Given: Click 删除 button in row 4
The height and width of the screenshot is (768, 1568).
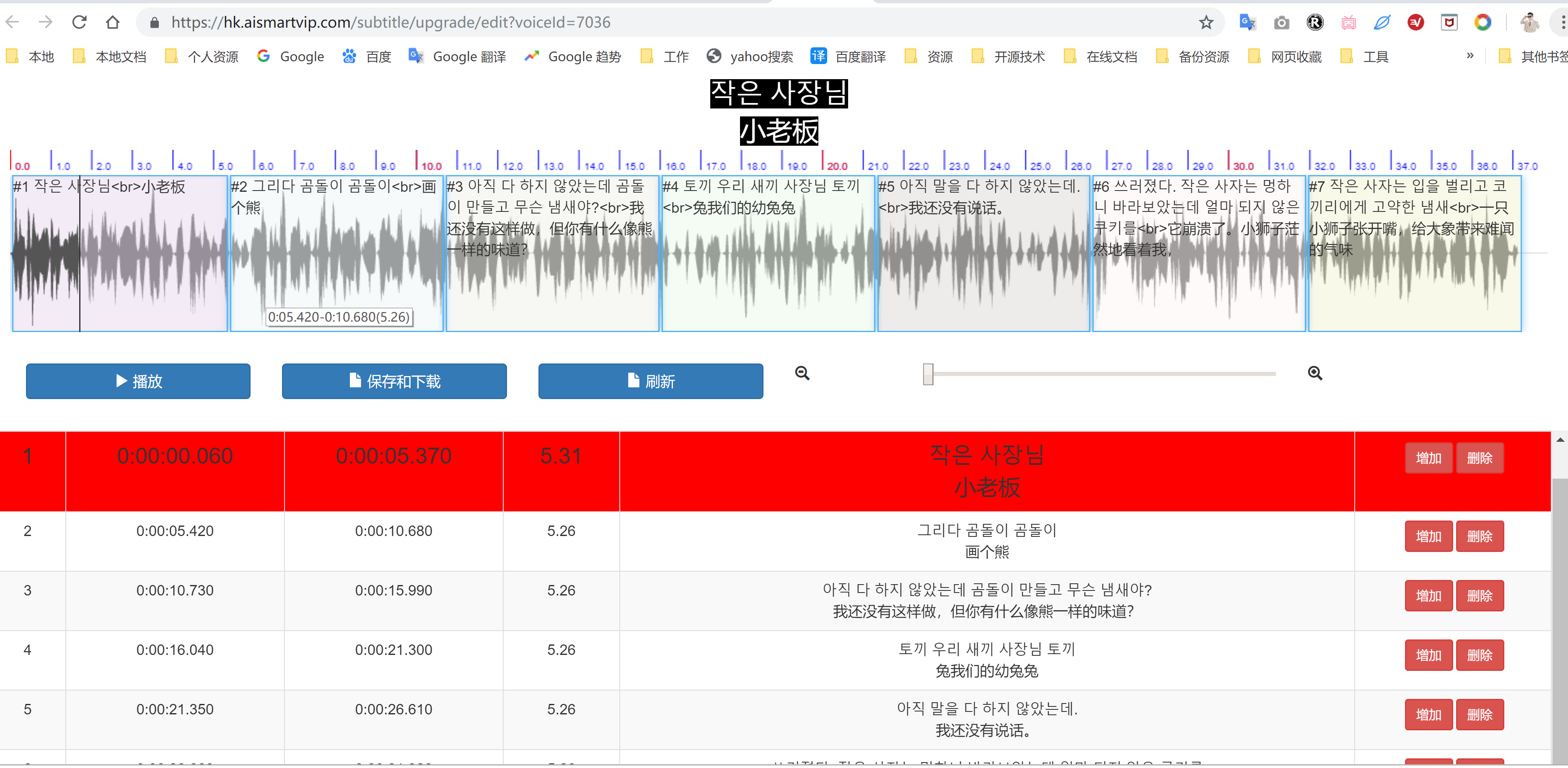Looking at the screenshot, I should 1480,655.
